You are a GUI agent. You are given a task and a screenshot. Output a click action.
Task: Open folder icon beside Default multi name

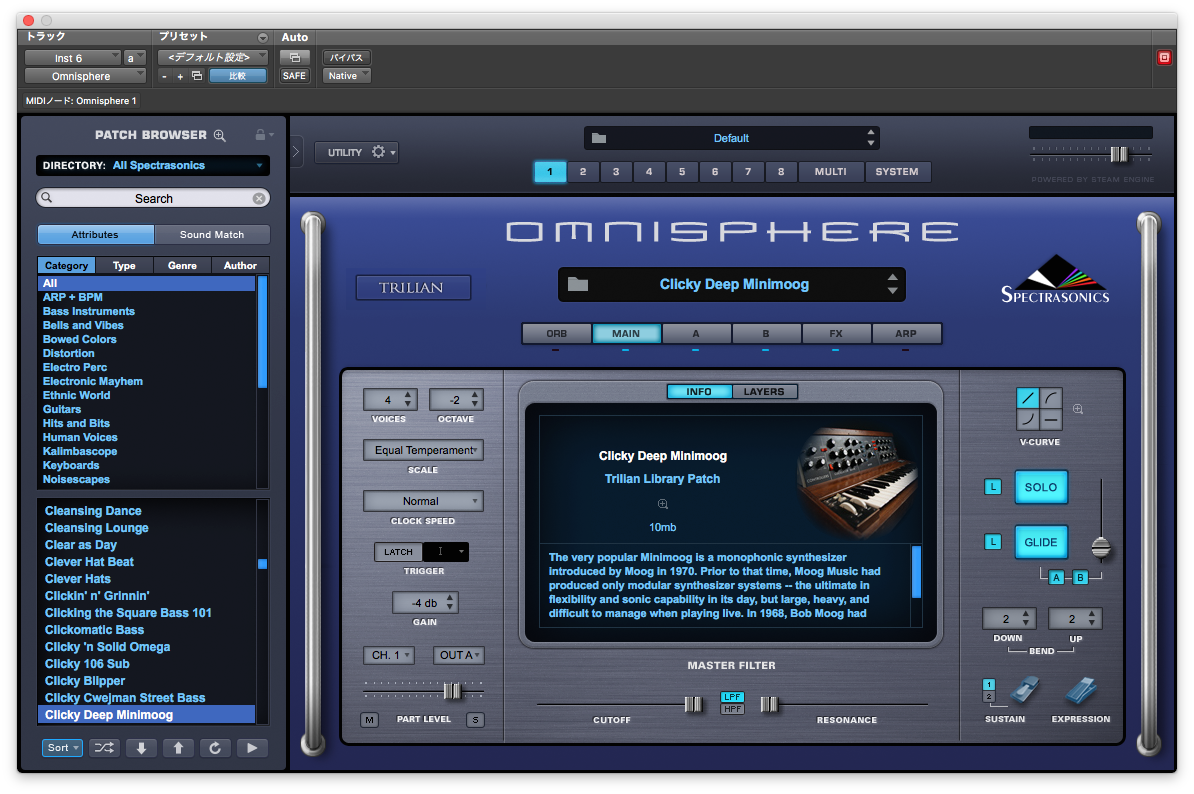[x=599, y=138]
